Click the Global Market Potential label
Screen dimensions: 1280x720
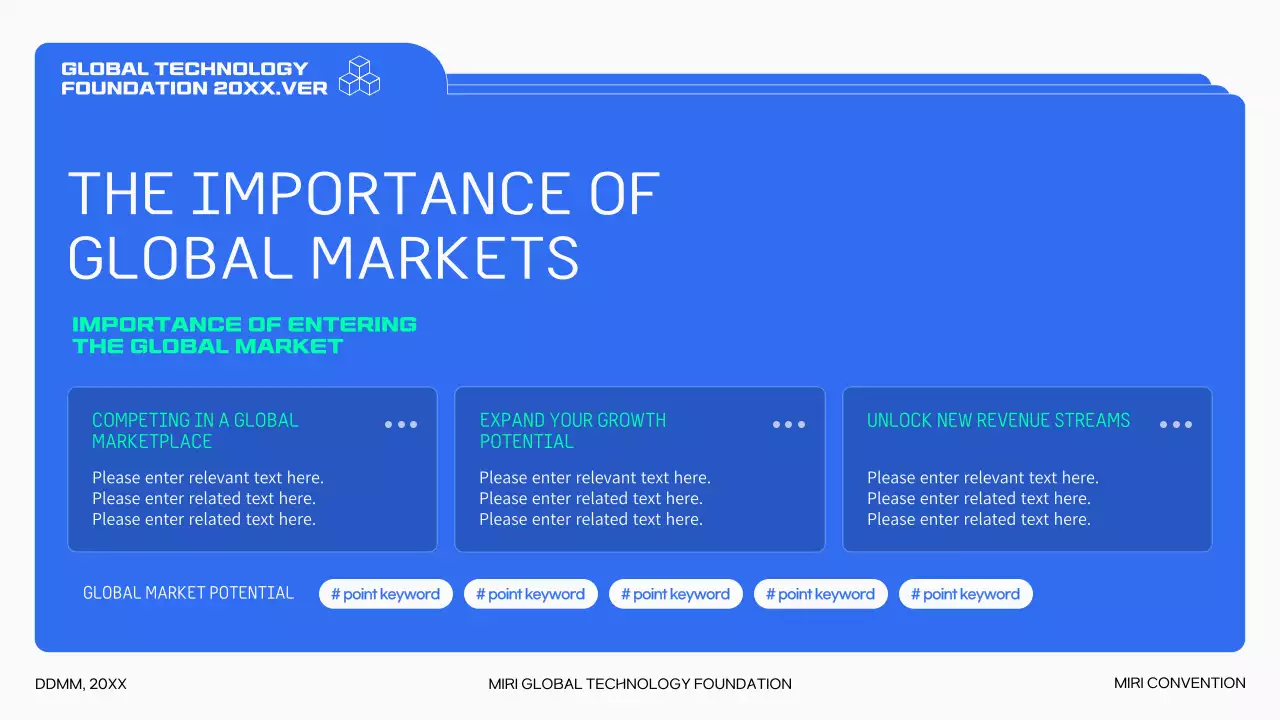(x=188, y=593)
